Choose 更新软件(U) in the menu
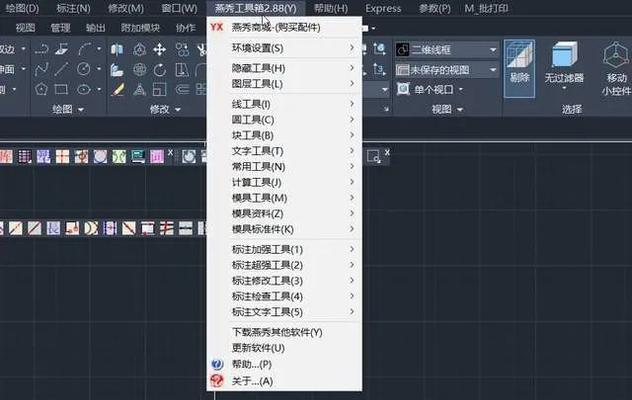This screenshot has width=632, height=400. pyautogui.click(x=284, y=348)
